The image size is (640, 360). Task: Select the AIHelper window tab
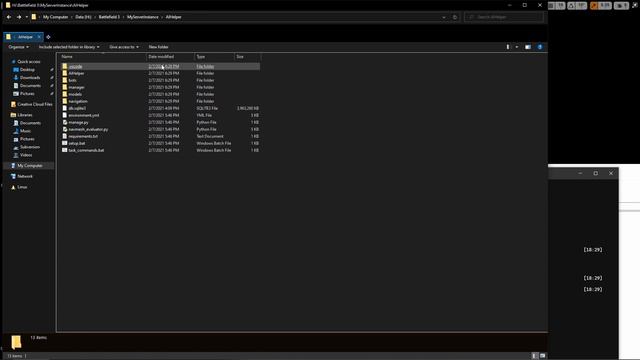tap(22, 37)
